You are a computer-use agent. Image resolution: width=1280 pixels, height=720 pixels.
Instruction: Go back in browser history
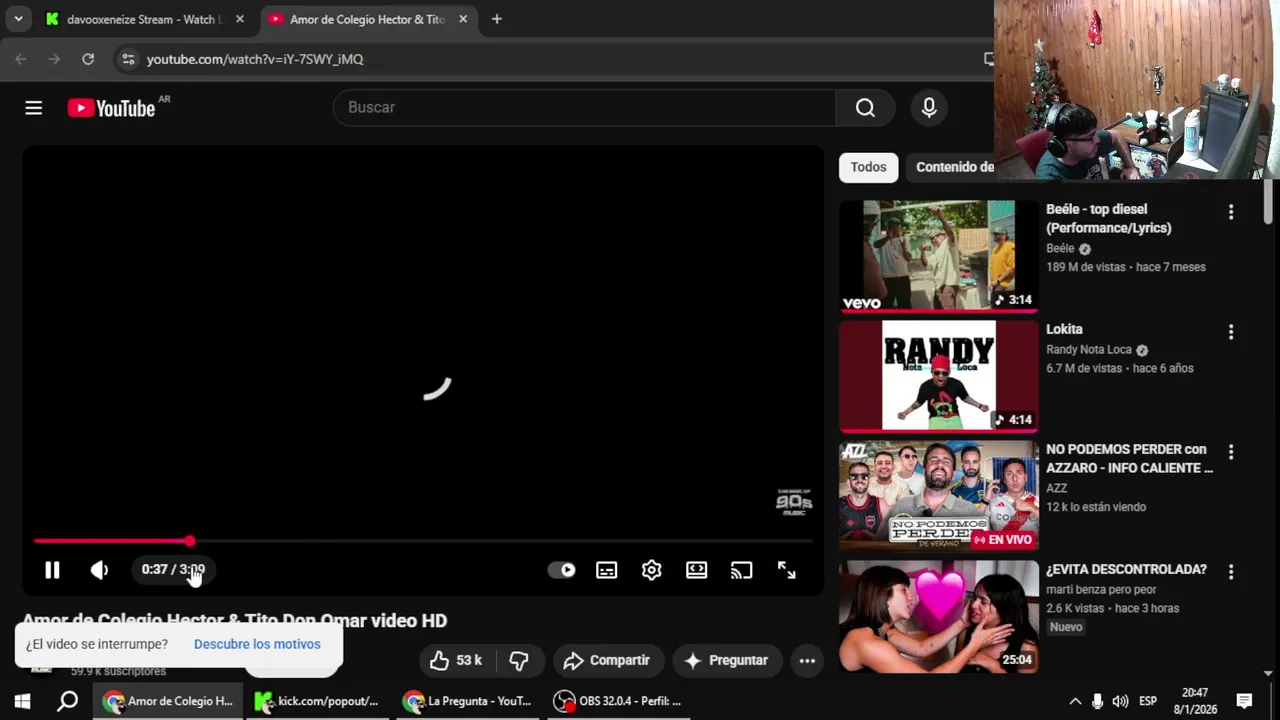21,59
